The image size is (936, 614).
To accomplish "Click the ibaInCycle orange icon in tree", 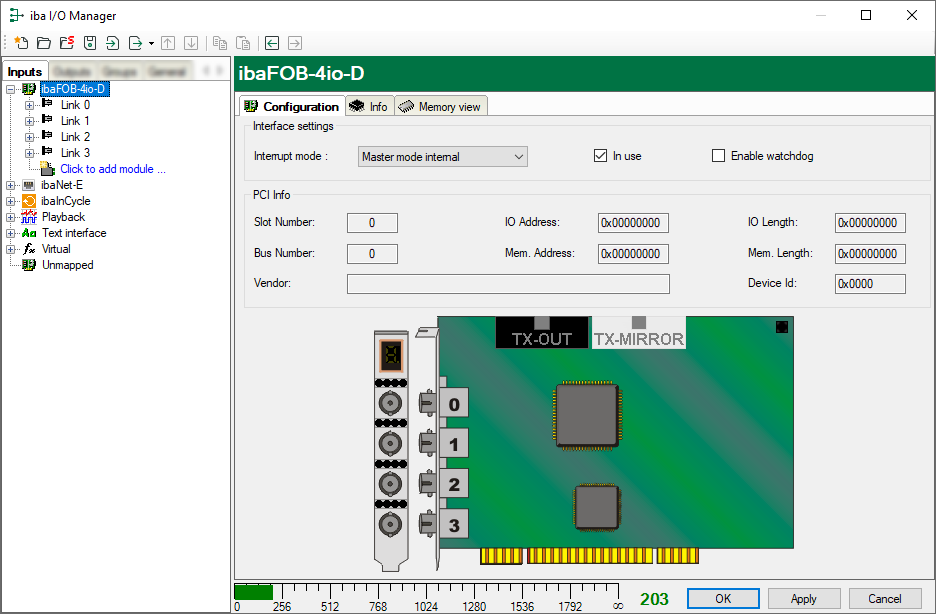I will (28, 201).
